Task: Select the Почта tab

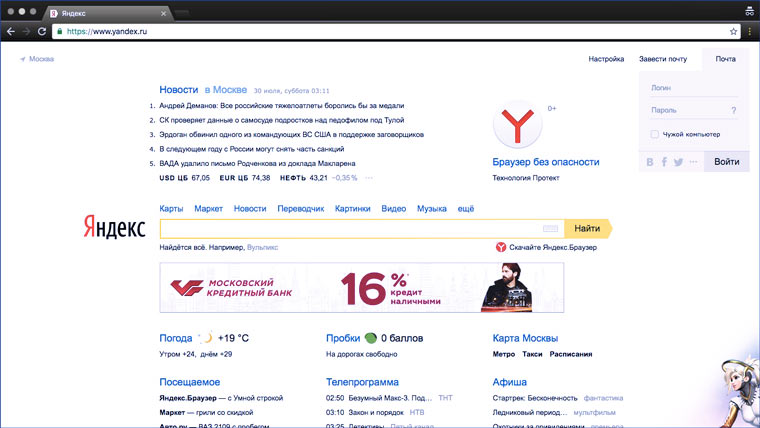Action: (726, 59)
